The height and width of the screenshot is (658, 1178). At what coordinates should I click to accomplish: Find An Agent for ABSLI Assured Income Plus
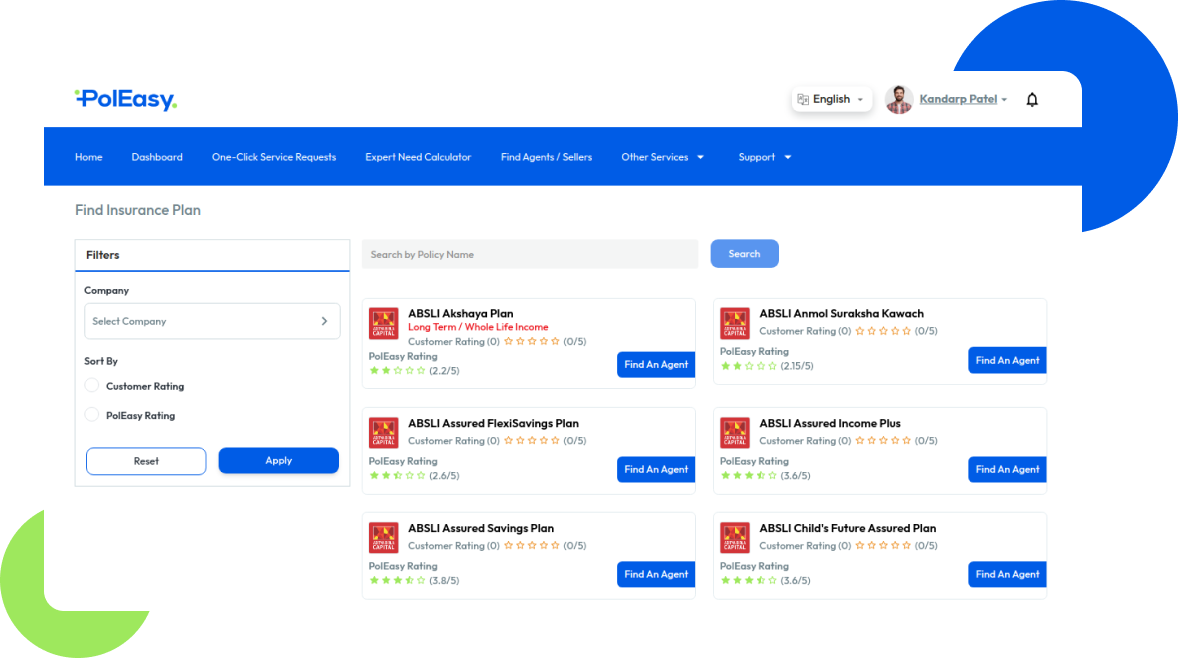pos(1007,469)
